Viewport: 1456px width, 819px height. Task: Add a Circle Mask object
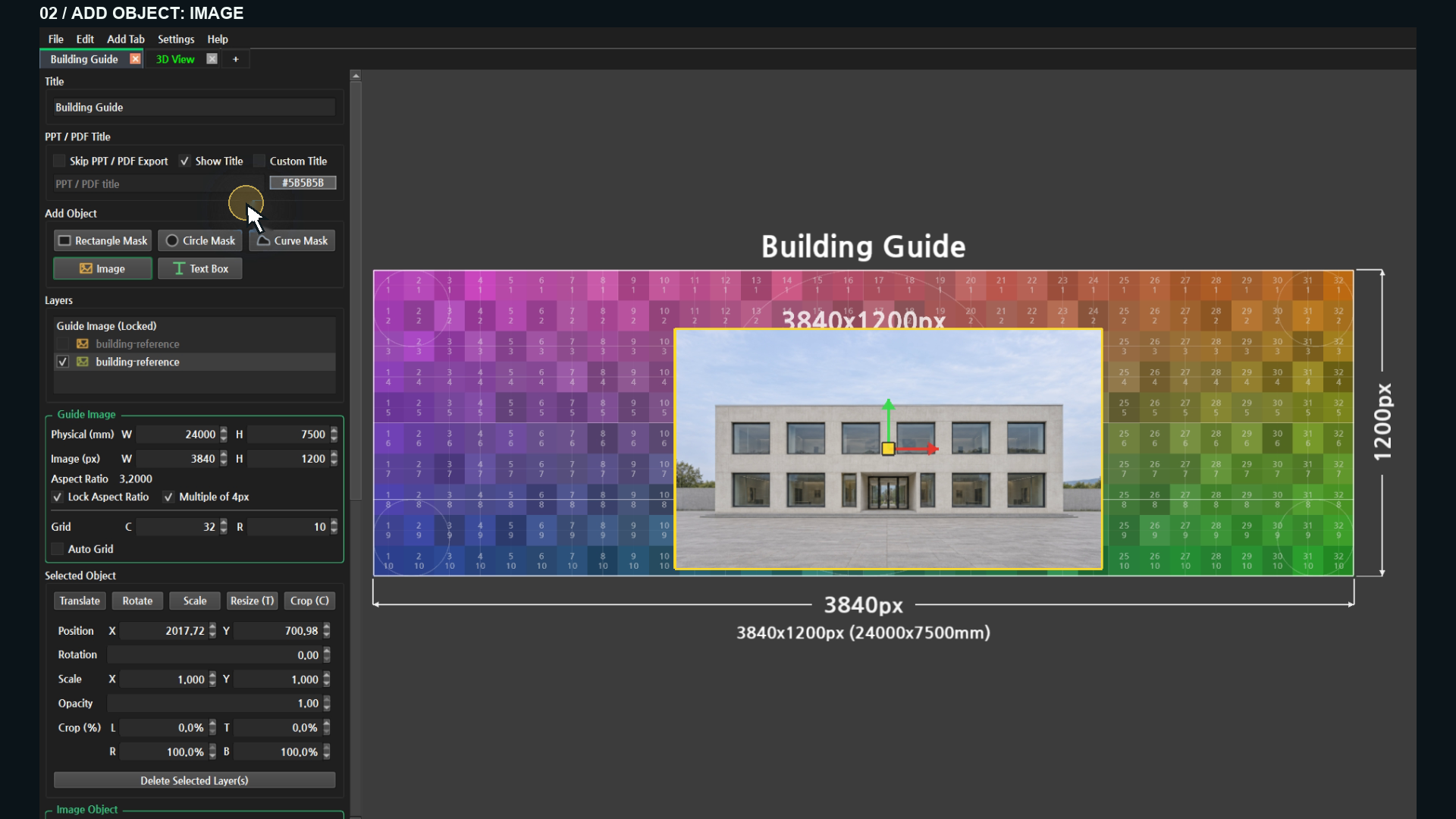pos(200,240)
